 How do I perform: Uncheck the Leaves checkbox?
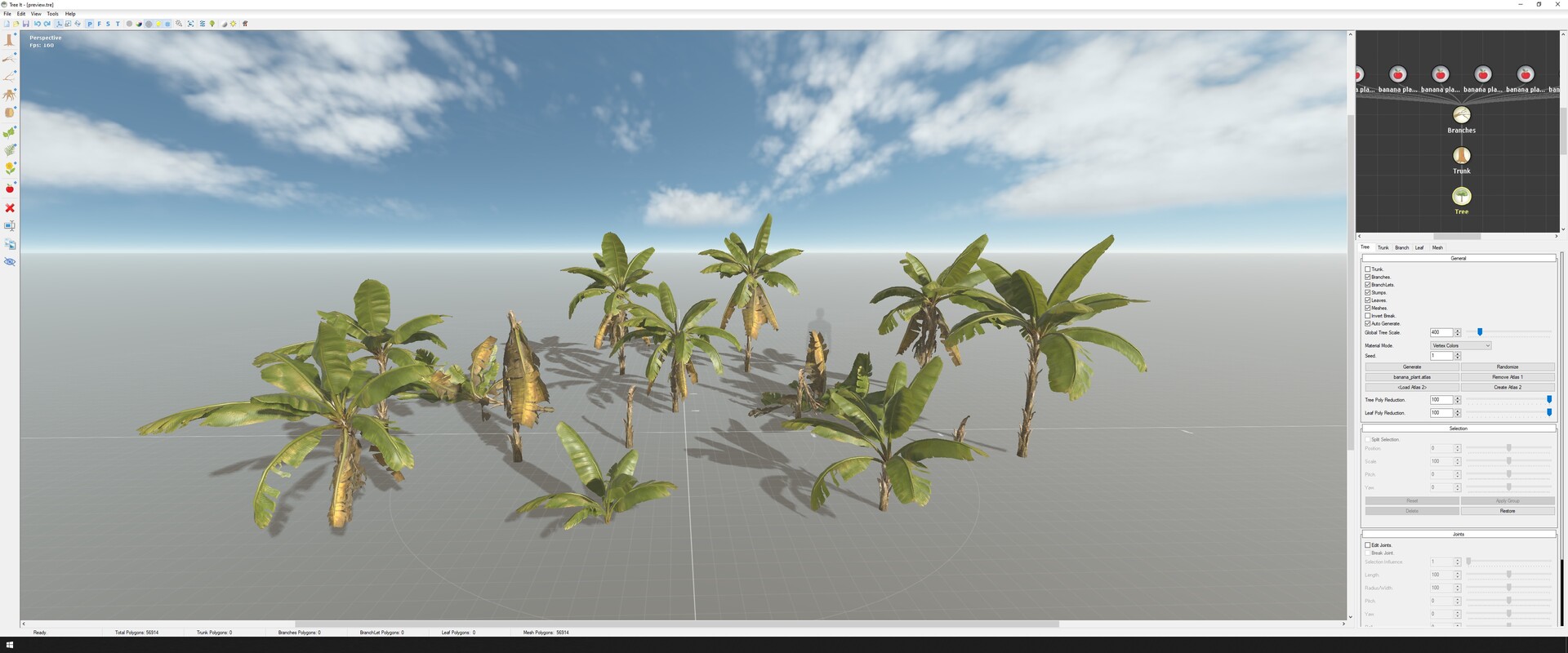click(x=1368, y=300)
